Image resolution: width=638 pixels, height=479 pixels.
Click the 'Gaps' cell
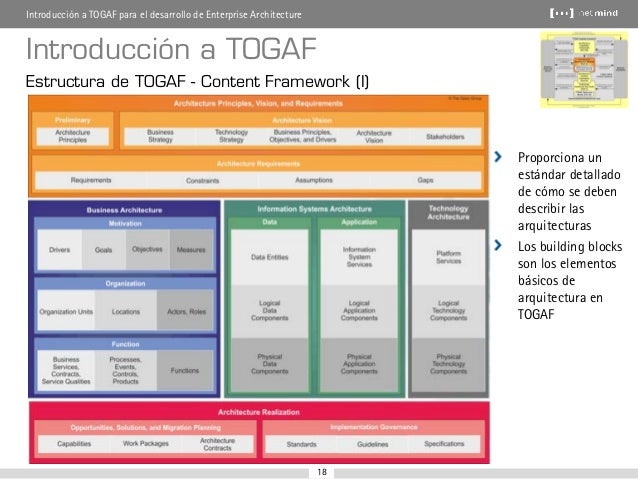coord(425,180)
